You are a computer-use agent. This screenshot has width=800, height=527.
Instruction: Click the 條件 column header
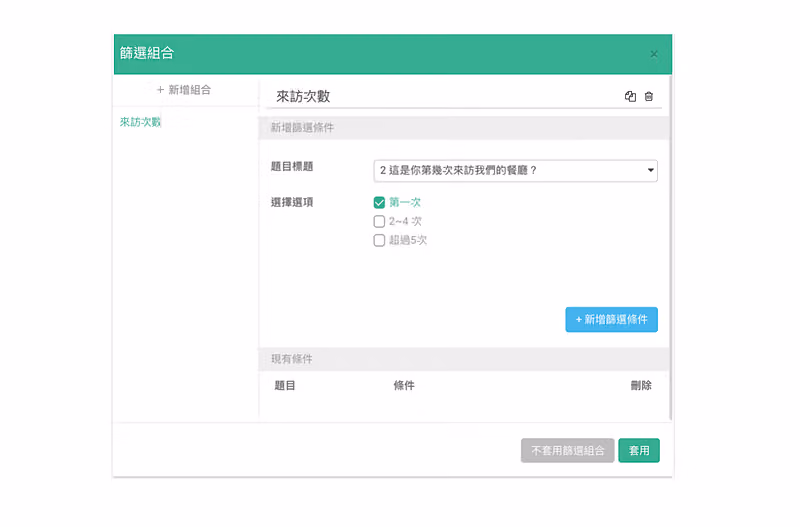point(404,386)
